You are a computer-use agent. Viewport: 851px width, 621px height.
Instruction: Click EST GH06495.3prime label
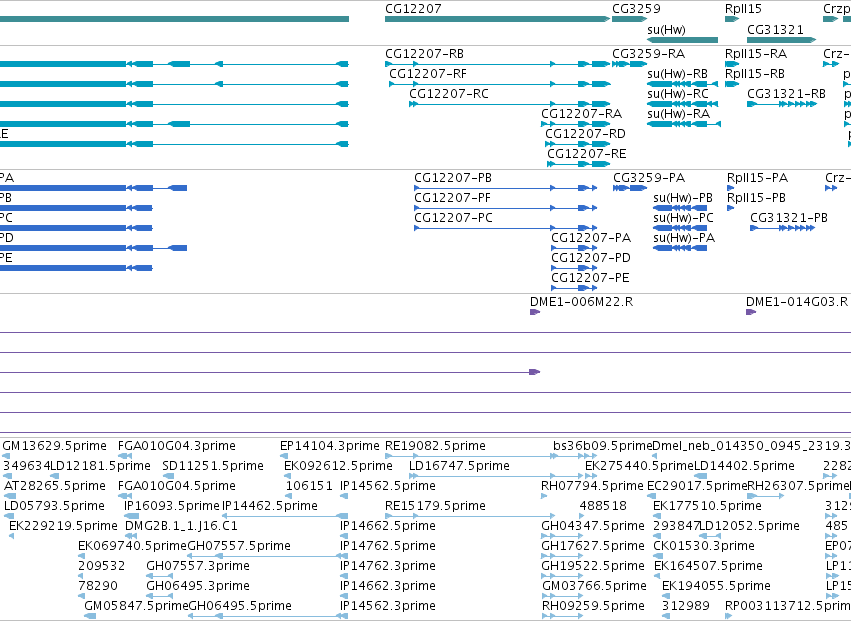[198, 586]
